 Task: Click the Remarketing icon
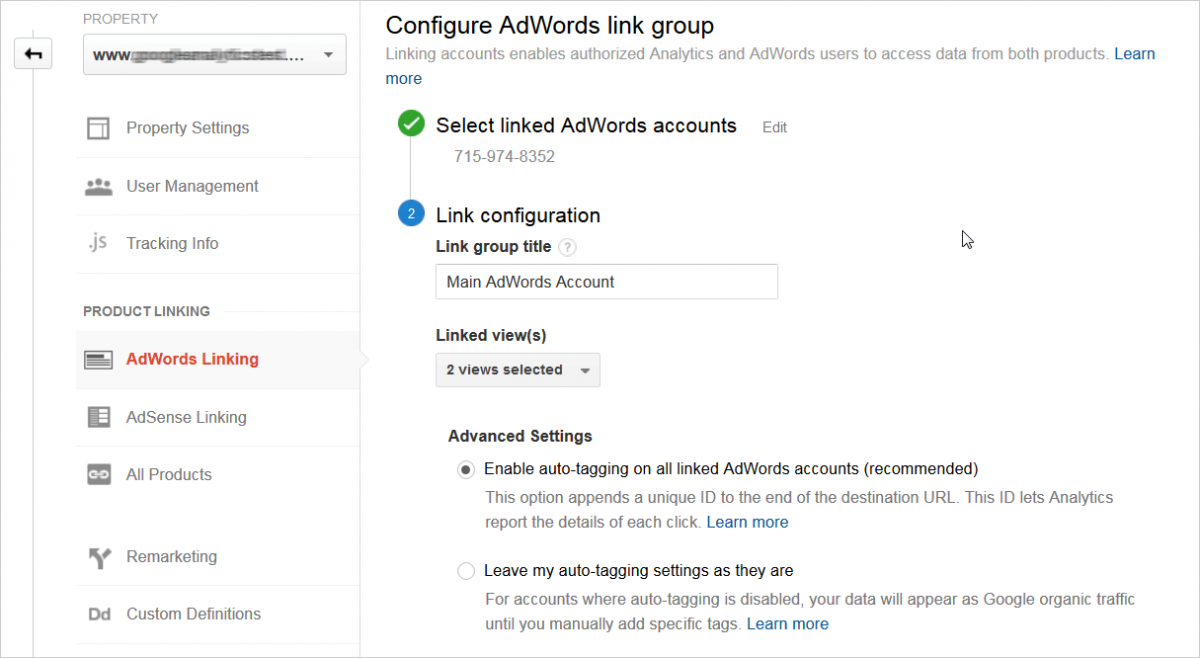[98, 557]
